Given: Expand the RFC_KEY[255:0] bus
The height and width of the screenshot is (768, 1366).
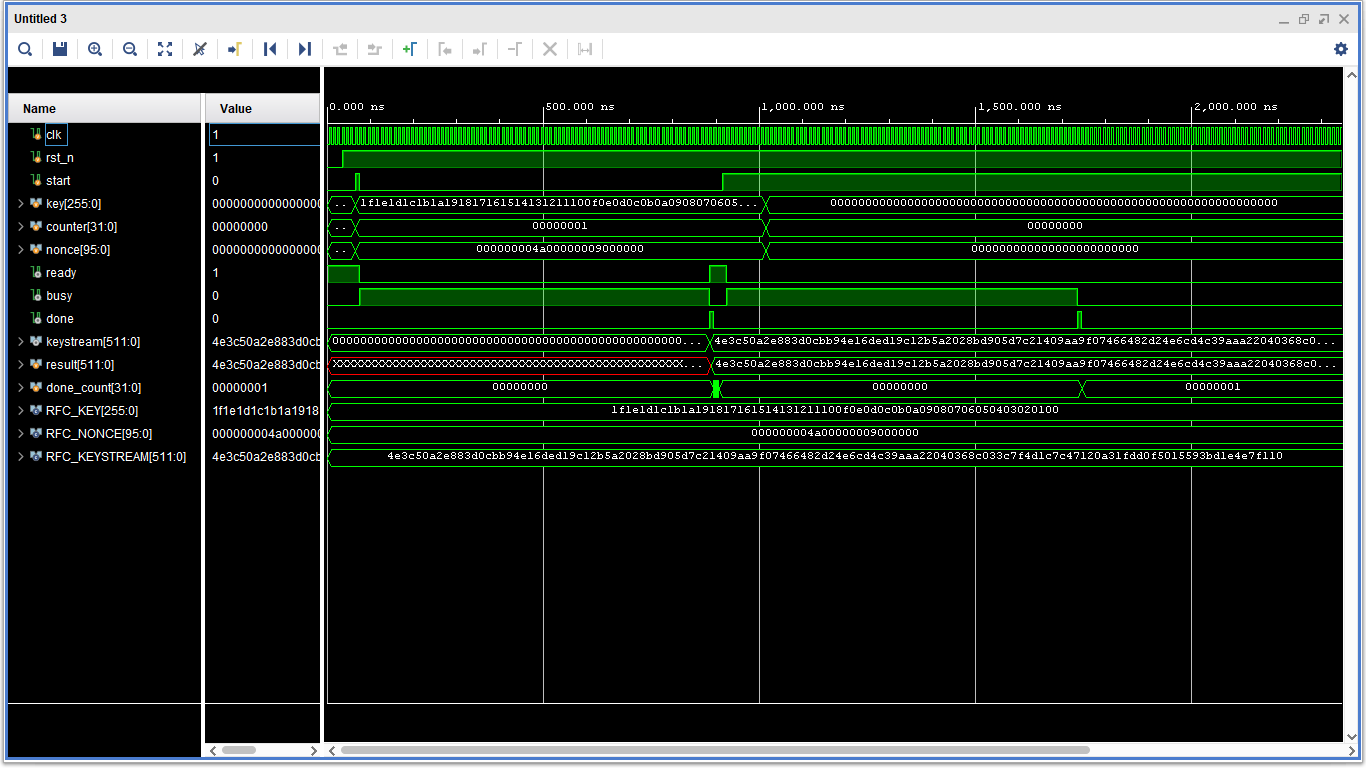Looking at the screenshot, I should (20, 411).
